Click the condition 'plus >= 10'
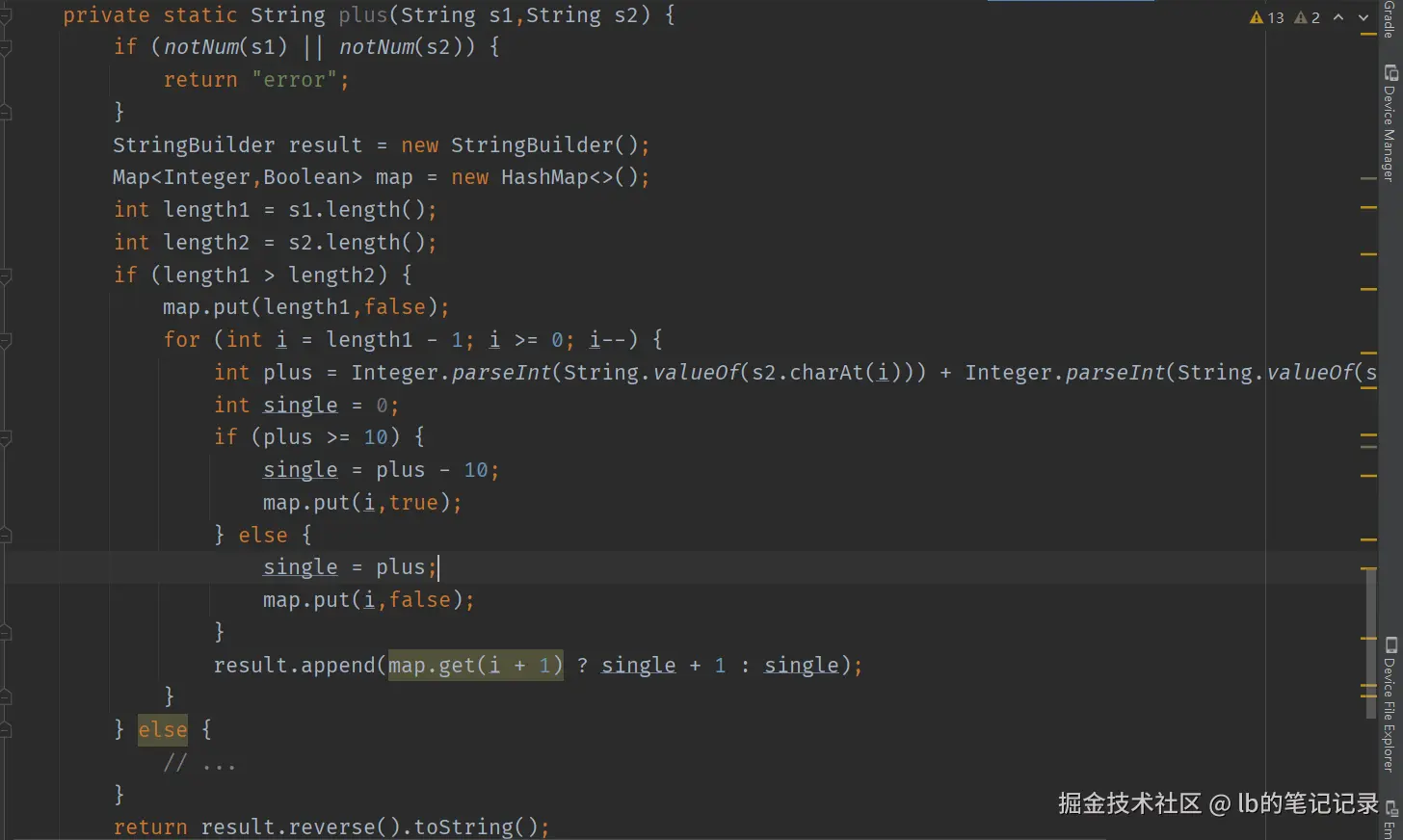This screenshot has height=840, width=1403. [x=325, y=437]
